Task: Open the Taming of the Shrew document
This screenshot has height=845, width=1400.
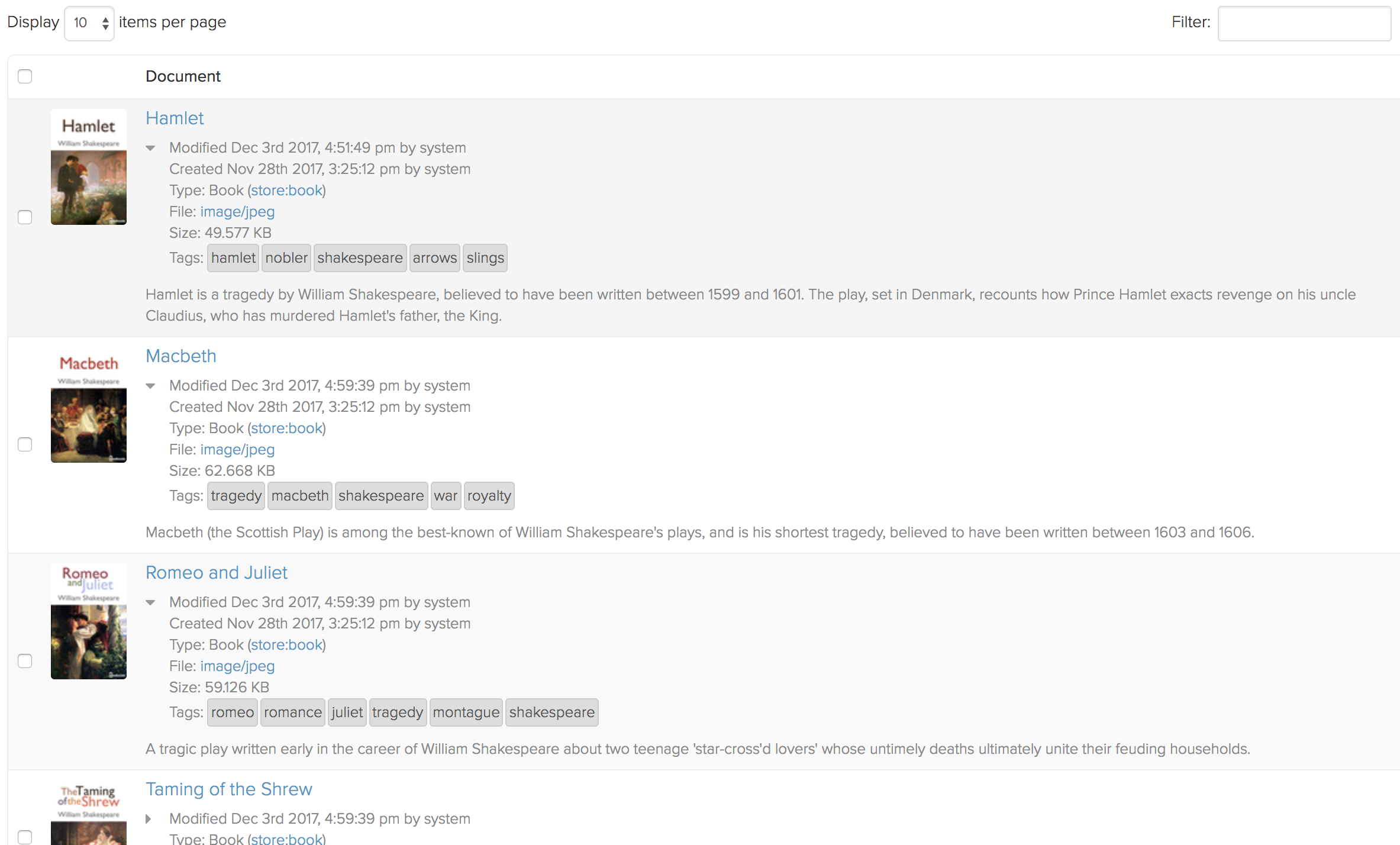Action: 229,789
